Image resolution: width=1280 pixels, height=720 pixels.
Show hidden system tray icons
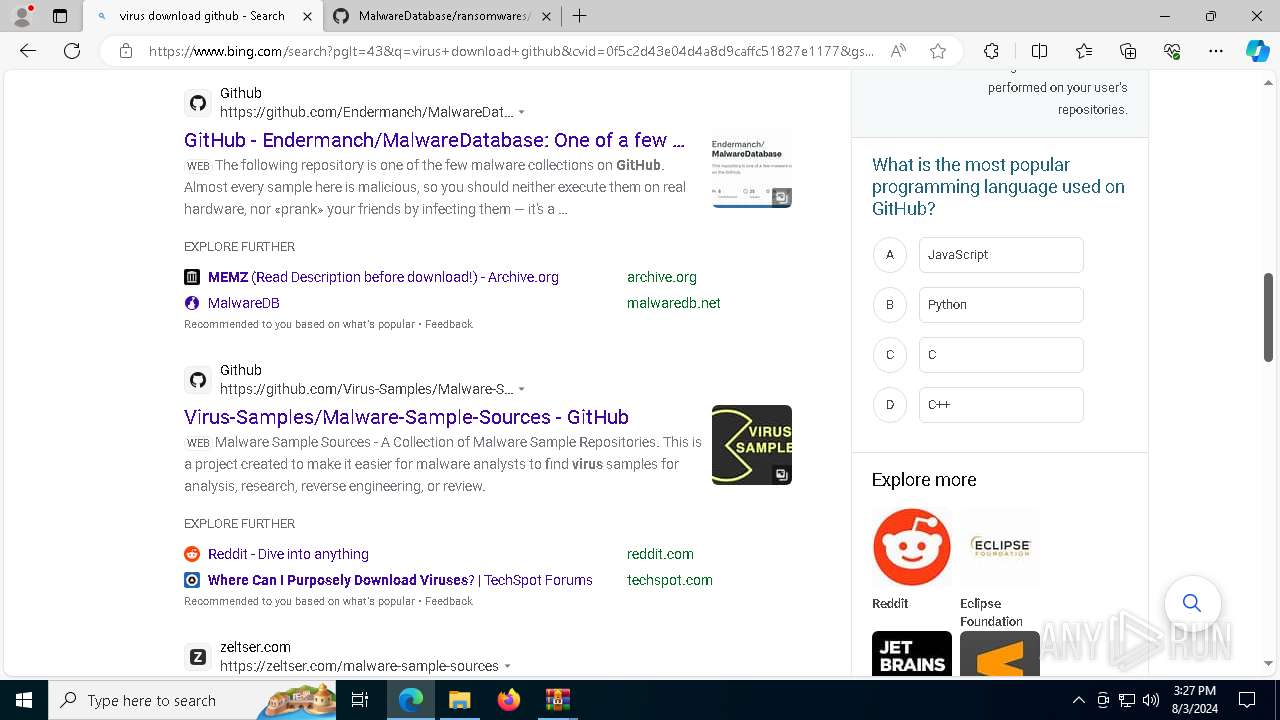click(x=1078, y=700)
